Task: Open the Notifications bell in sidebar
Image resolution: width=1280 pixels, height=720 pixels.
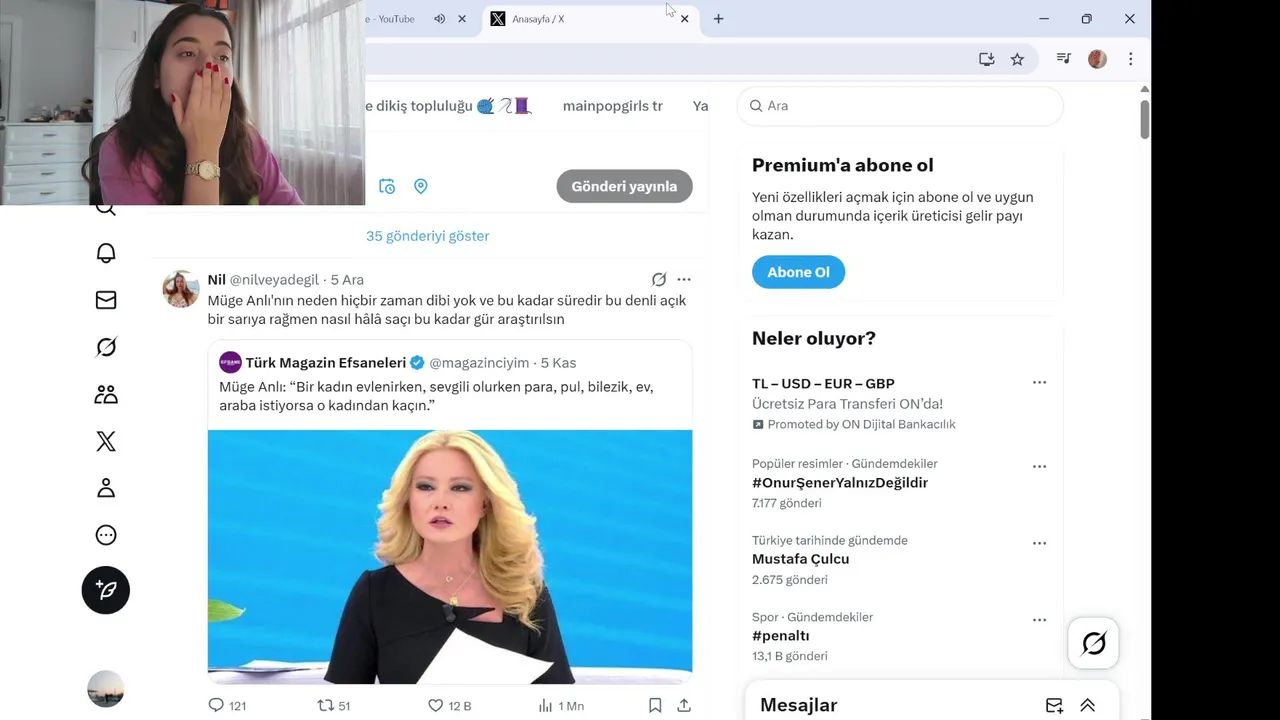Action: click(x=106, y=253)
